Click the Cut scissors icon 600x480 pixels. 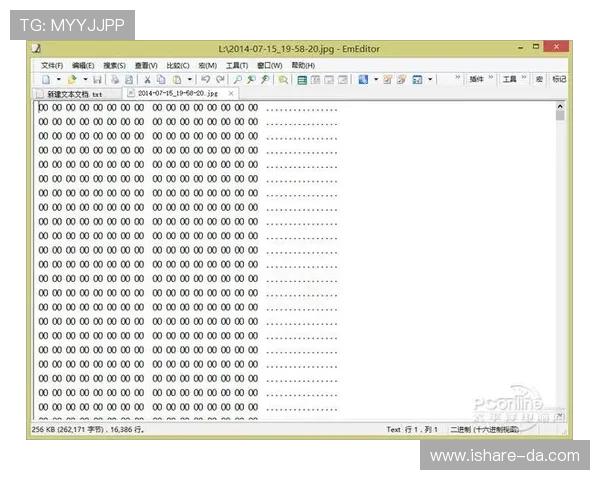coord(147,79)
